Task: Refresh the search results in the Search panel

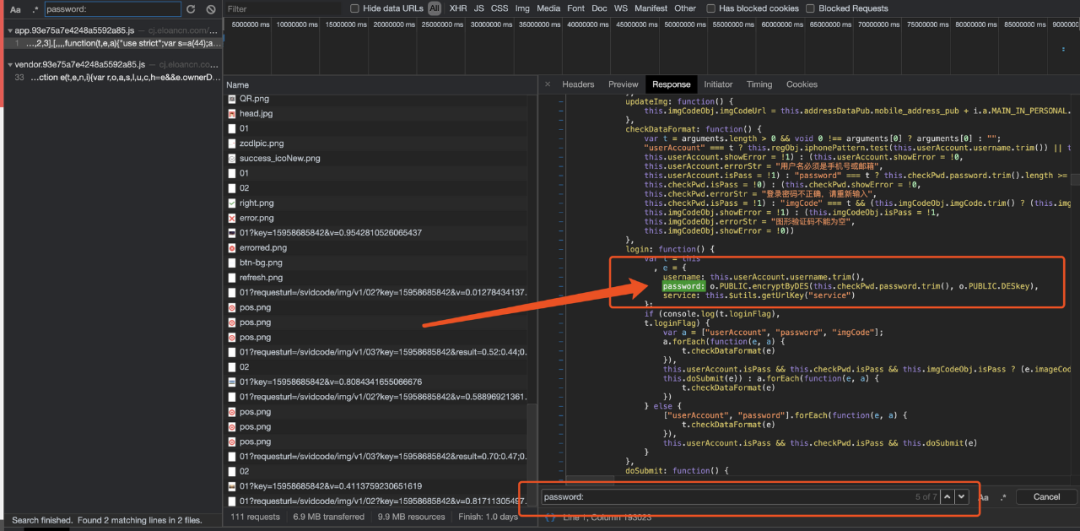Action: click(x=191, y=10)
